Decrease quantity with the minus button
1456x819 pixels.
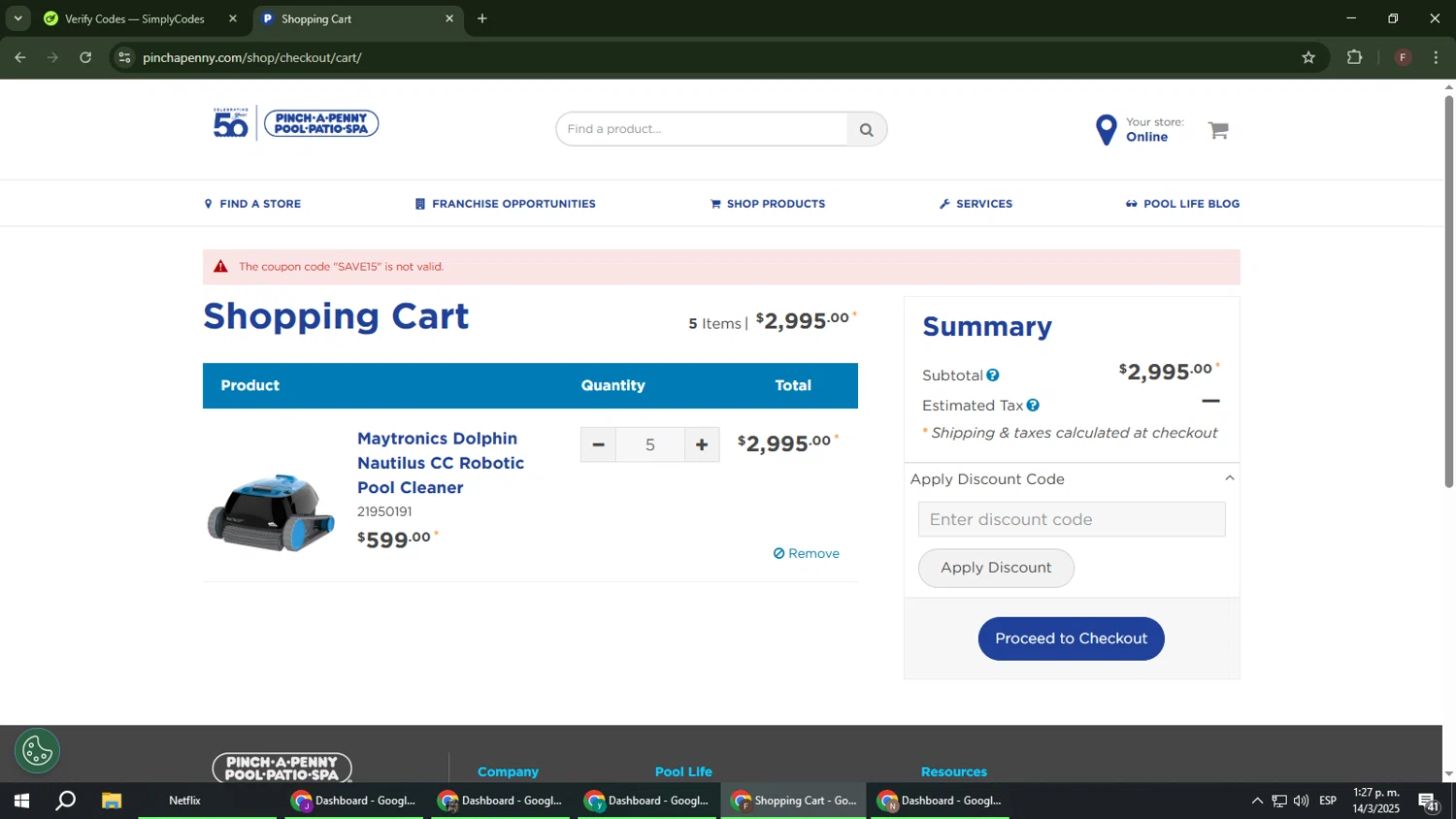(598, 445)
